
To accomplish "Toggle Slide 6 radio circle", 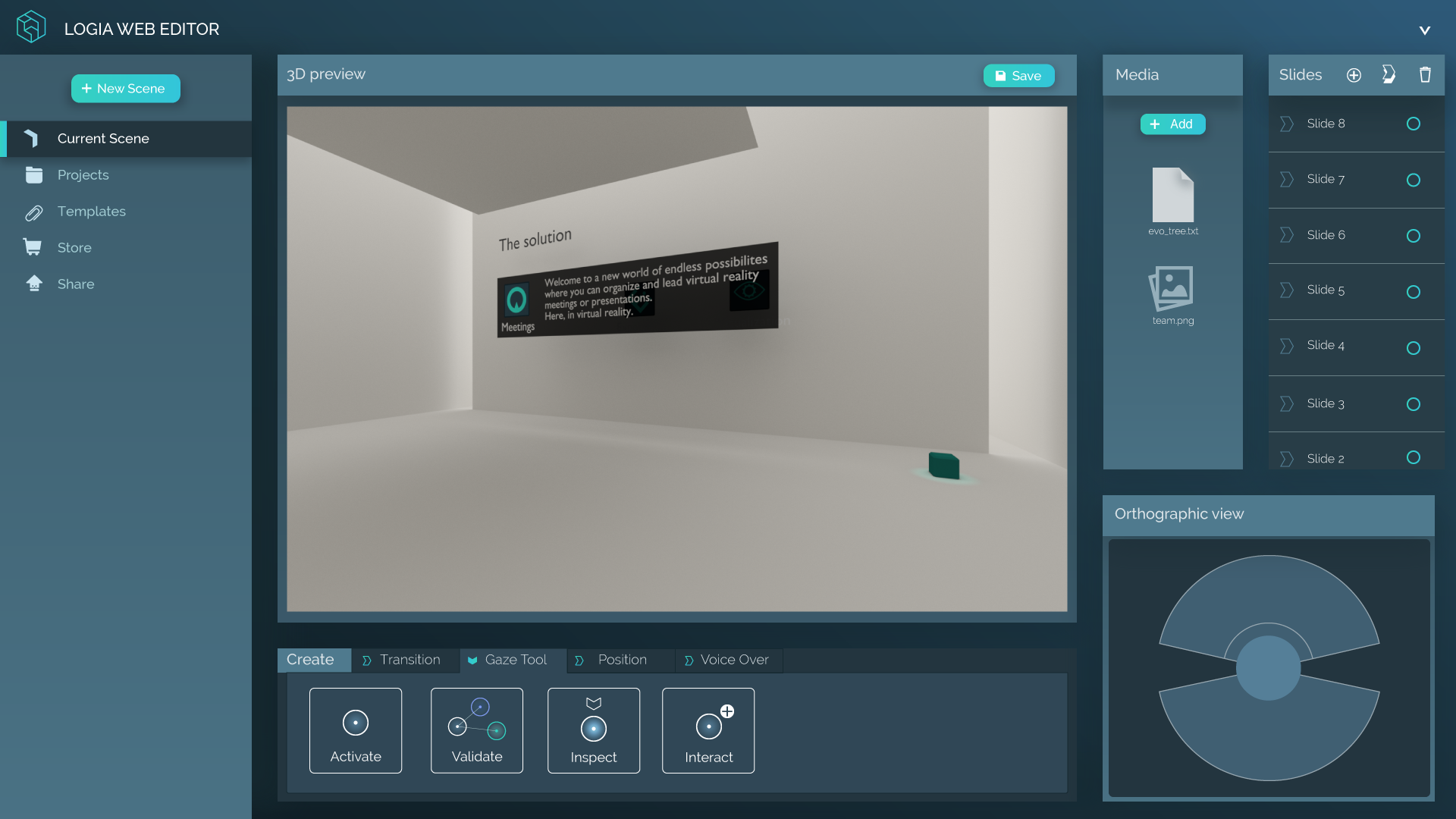I will click(1414, 236).
